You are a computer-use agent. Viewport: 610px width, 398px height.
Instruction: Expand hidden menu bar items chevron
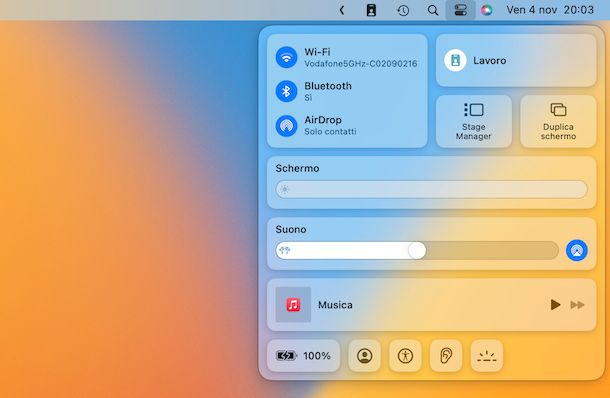342,10
